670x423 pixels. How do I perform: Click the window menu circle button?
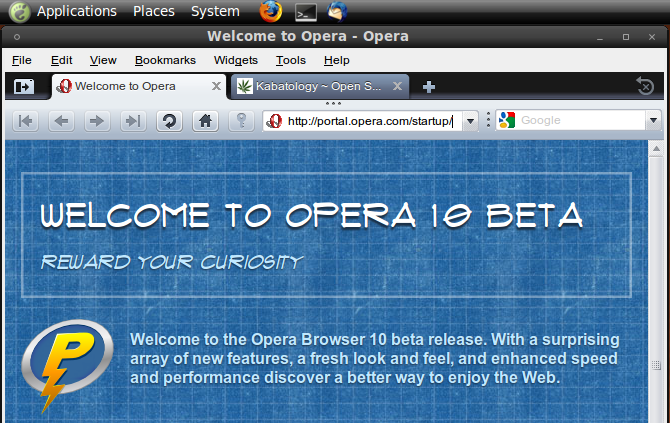(x=17, y=37)
